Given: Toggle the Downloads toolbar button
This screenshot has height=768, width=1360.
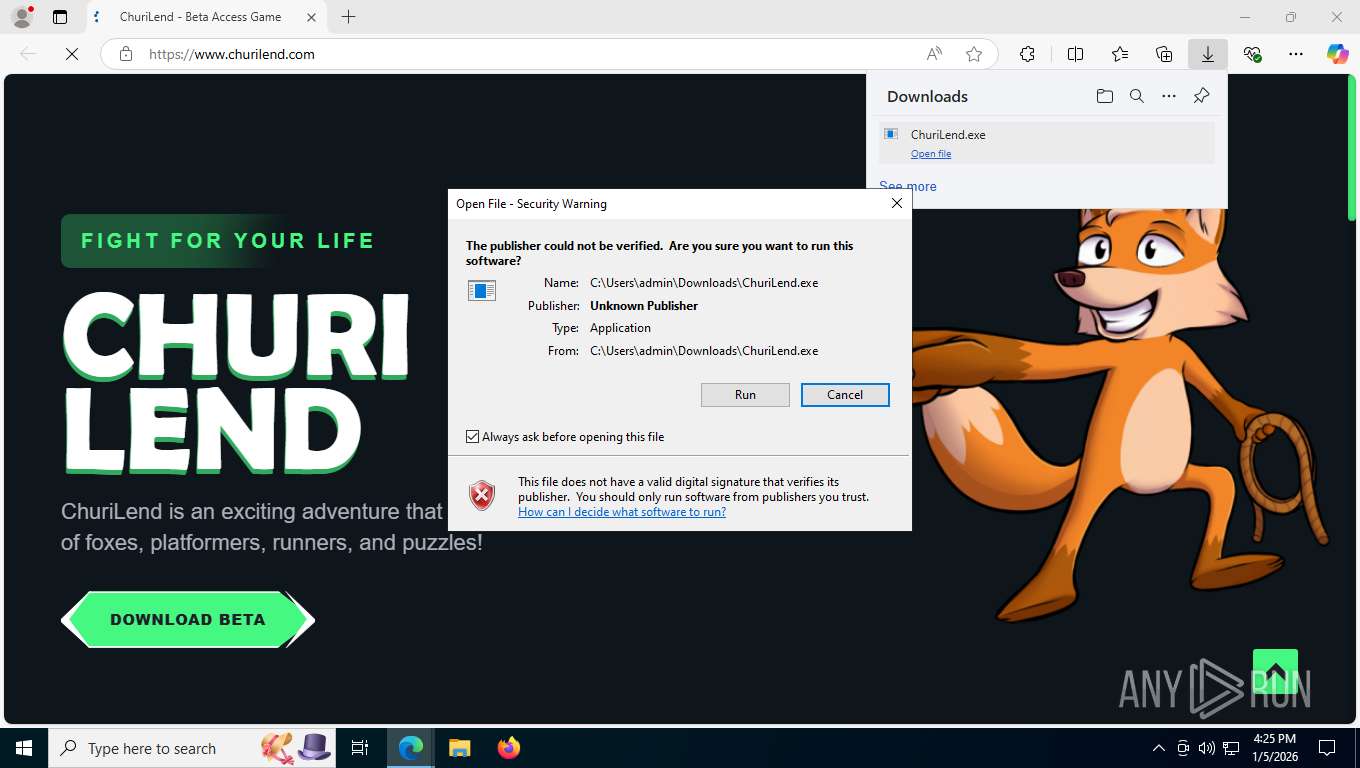Looking at the screenshot, I should [1208, 54].
